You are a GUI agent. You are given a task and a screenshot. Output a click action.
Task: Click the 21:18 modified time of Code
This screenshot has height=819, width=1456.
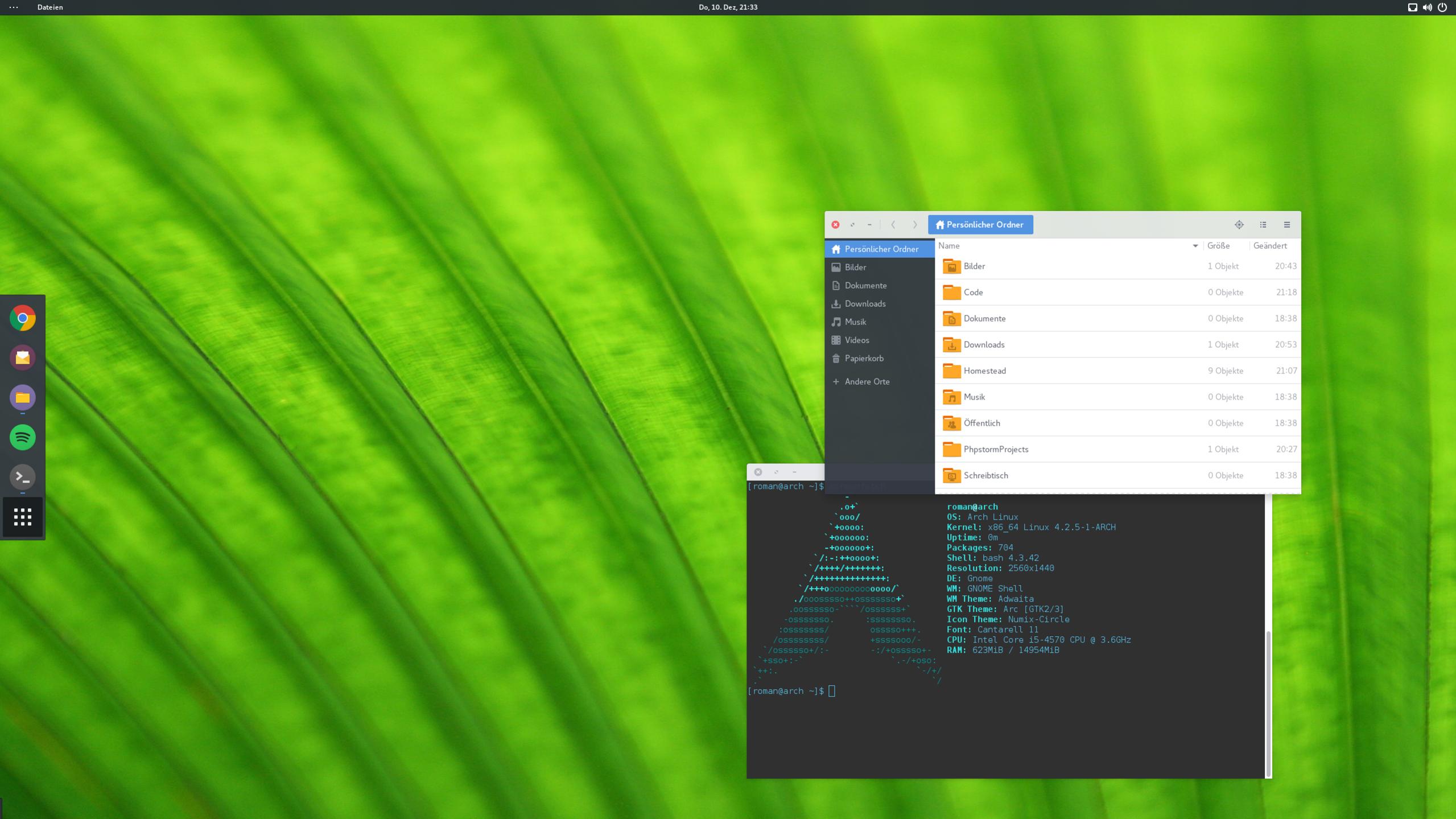tap(1286, 293)
